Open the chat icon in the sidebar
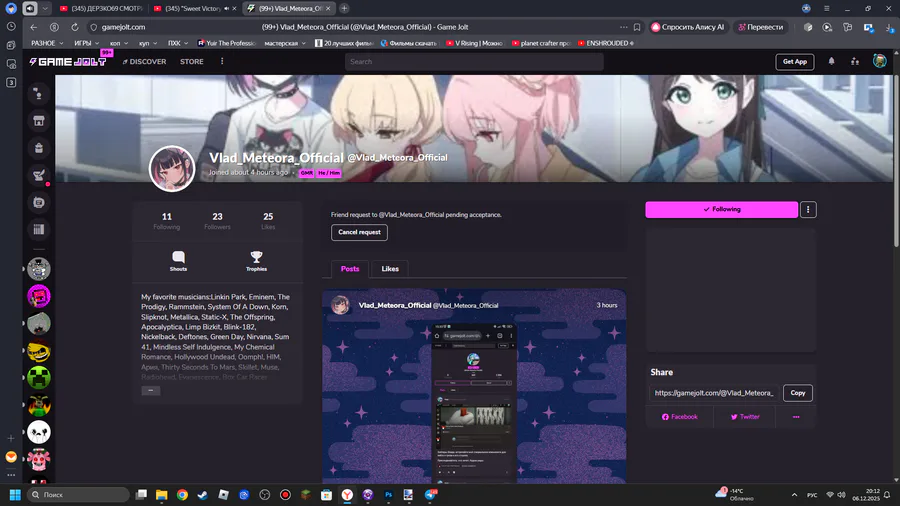900x506 pixels. (x=38, y=203)
